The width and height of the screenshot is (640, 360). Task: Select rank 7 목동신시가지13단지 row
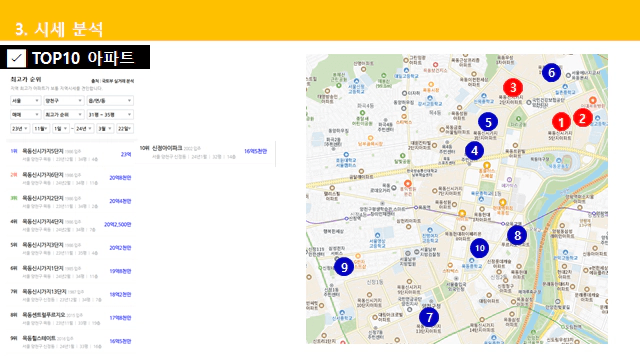click(71, 294)
